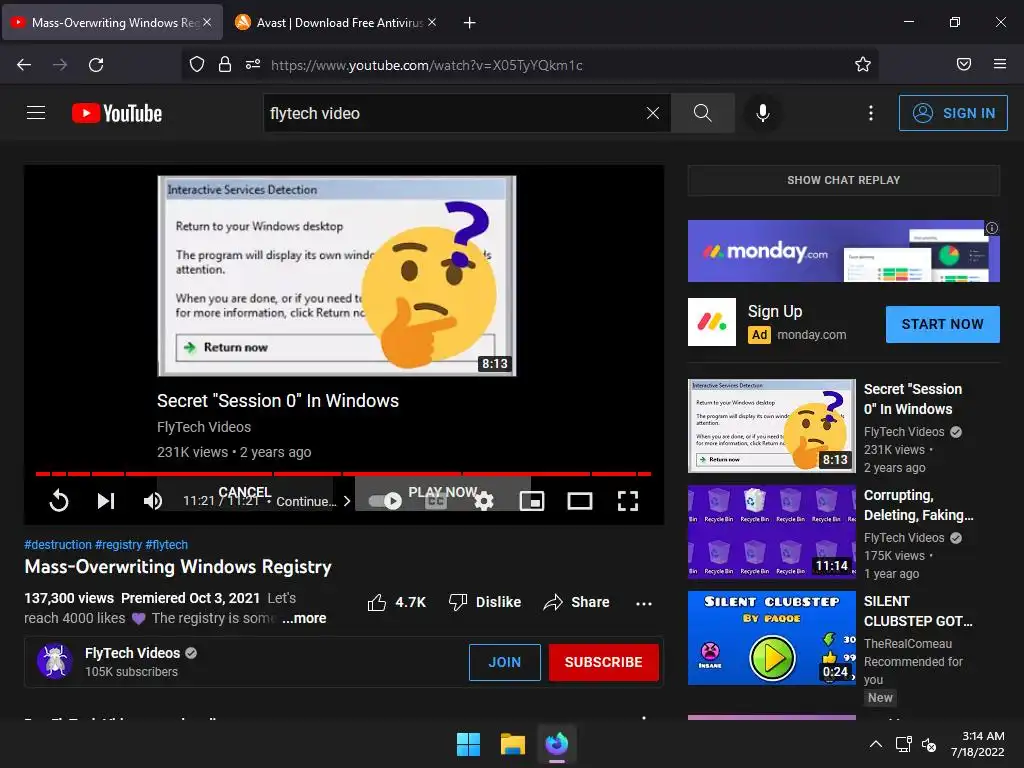Open taskbar volume muted icon

click(x=929, y=744)
